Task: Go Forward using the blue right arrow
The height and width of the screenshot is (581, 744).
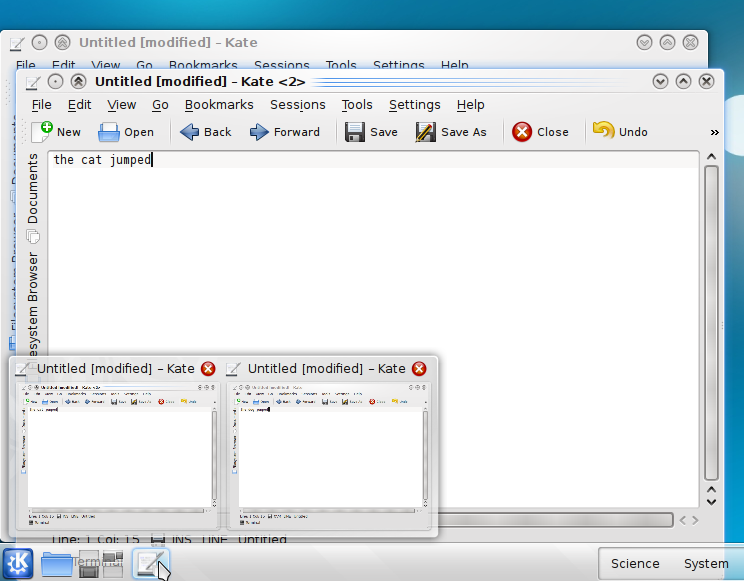Action: pos(285,132)
